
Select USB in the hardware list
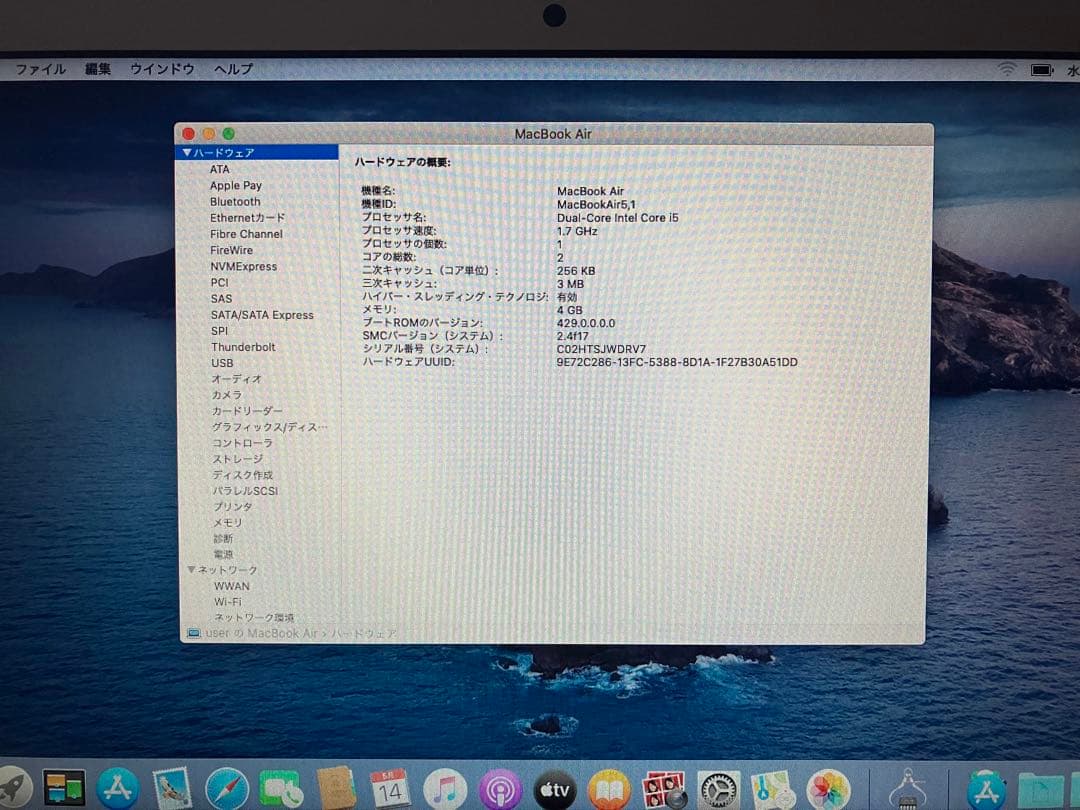click(x=222, y=363)
